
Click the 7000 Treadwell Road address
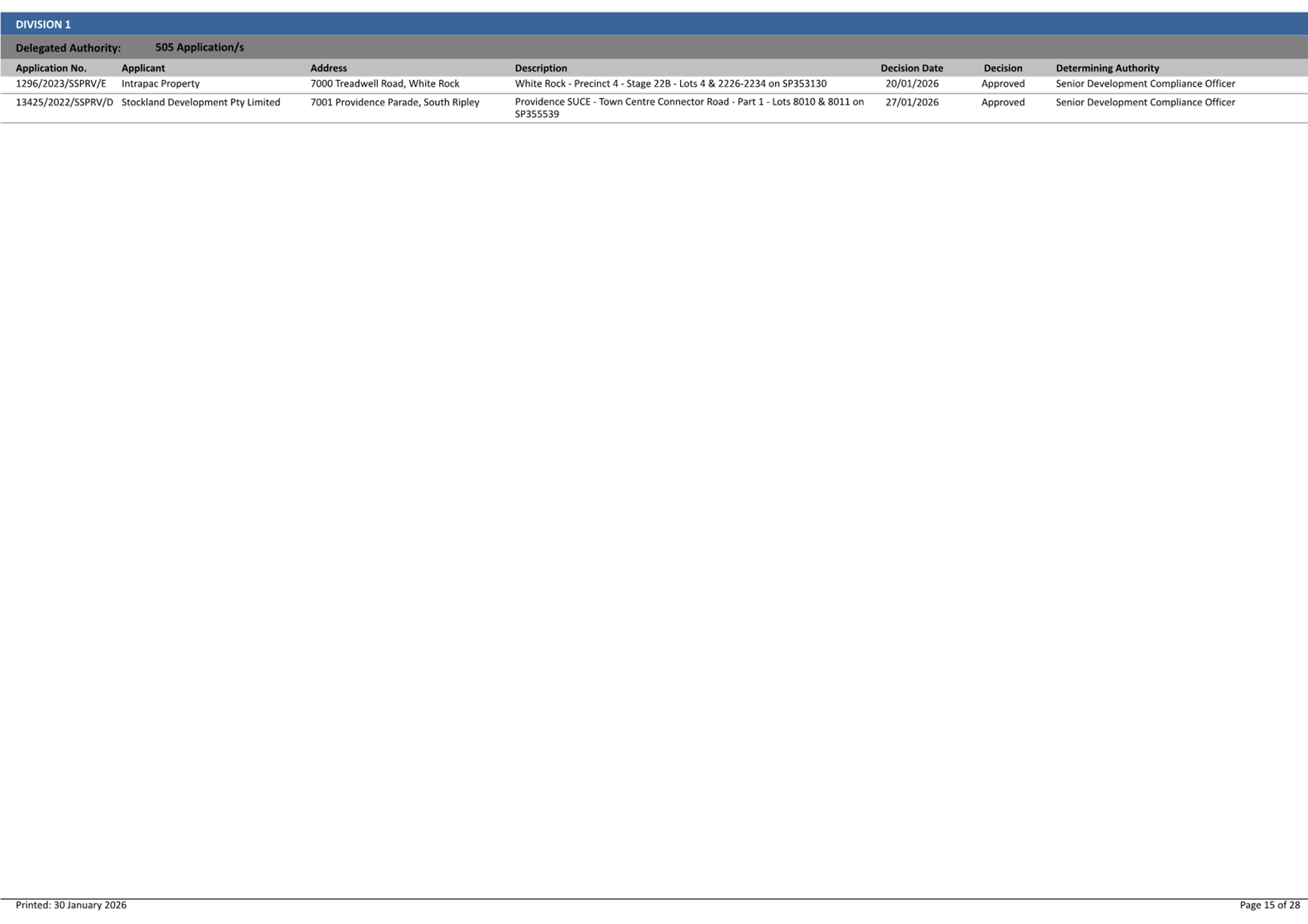click(384, 84)
